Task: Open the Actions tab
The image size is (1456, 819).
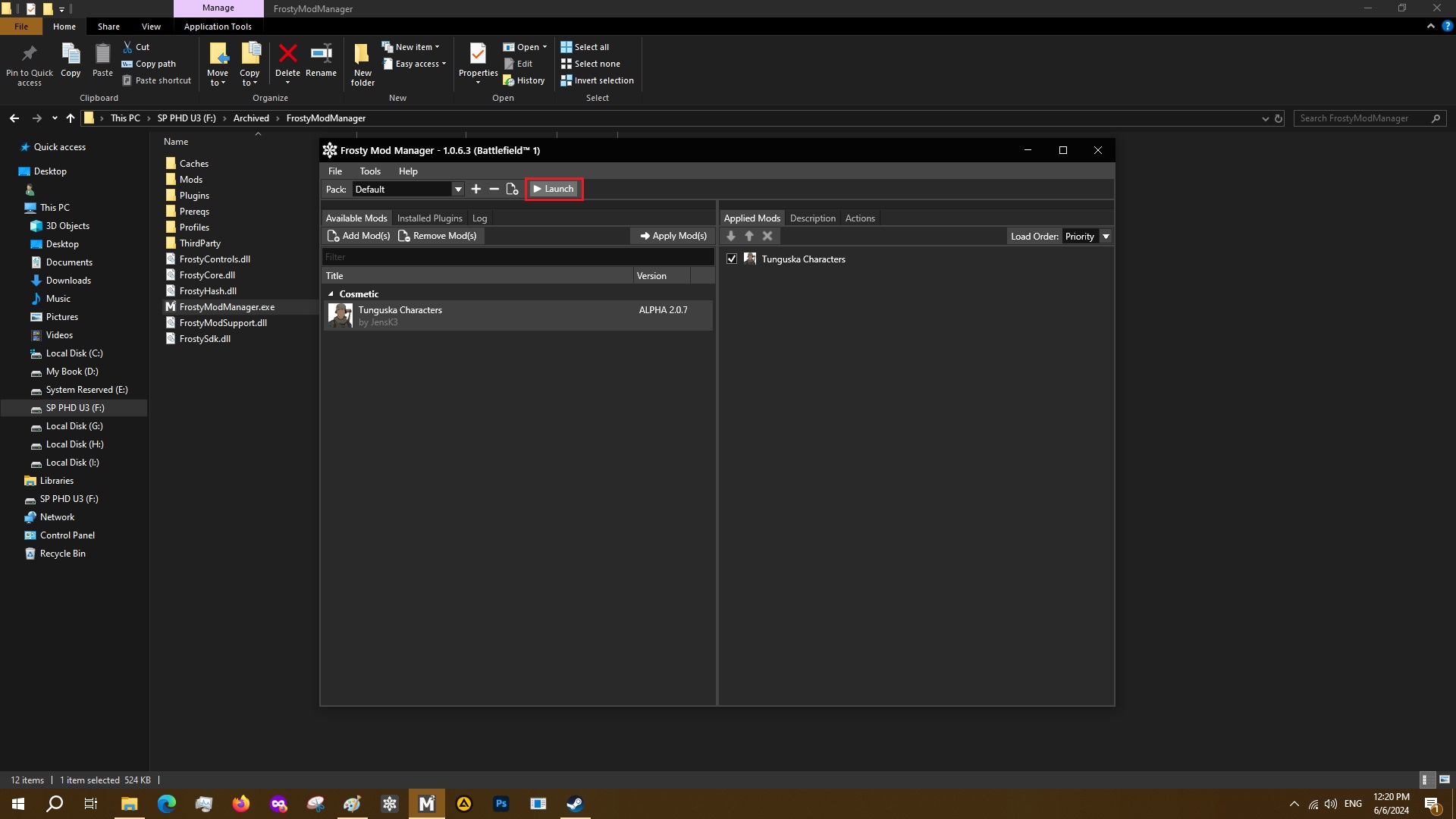Action: tap(860, 218)
